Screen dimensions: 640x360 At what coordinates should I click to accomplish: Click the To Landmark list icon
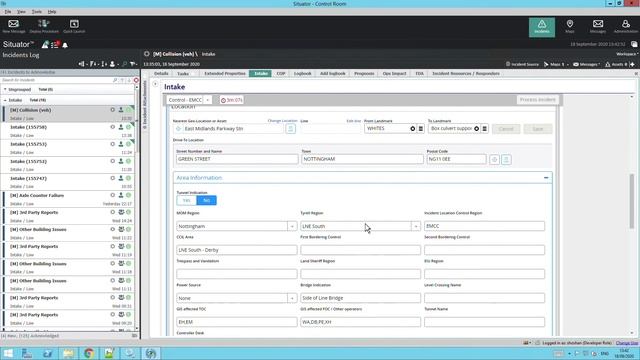[x=484, y=129]
